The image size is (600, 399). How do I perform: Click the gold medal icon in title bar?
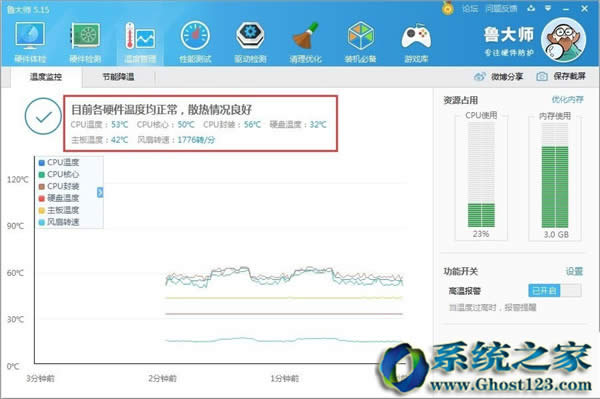[447, 8]
